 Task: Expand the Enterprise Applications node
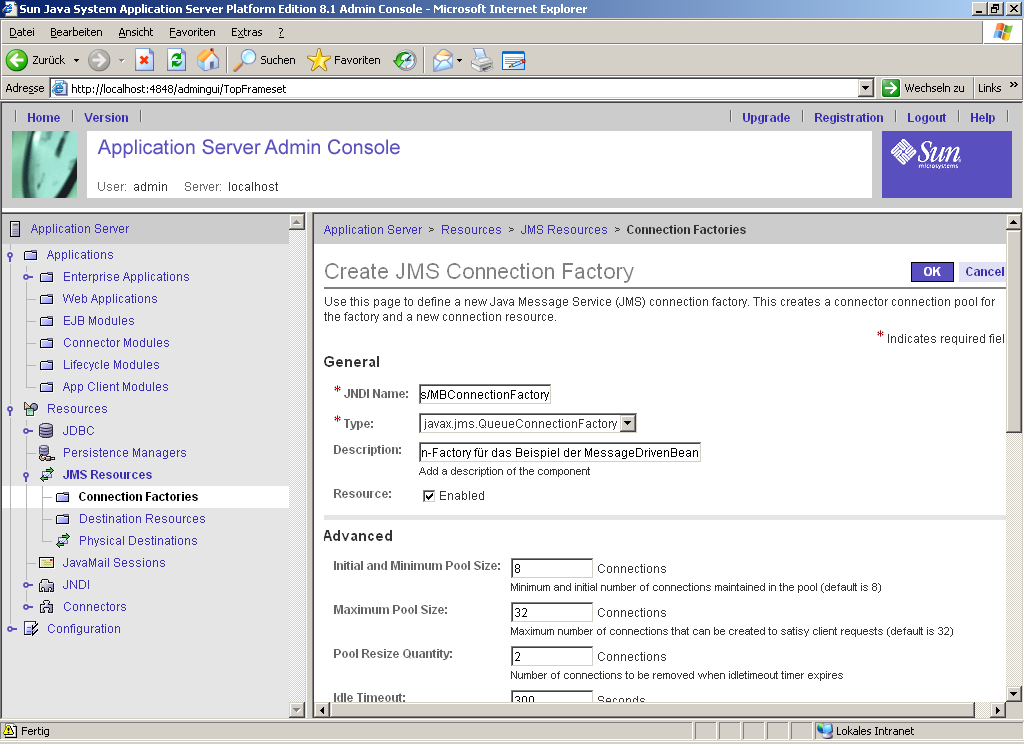pyautogui.click(x=27, y=277)
